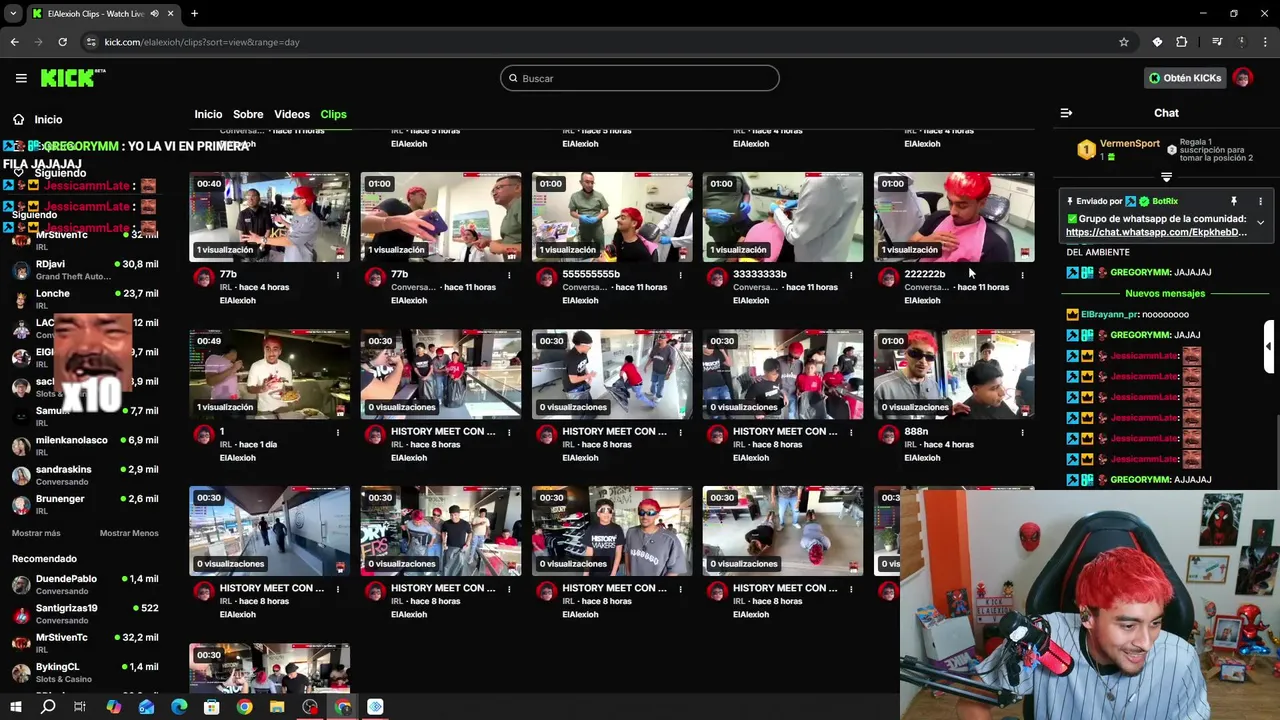
Task: Open the WhatsApp community link in chat
Action: (x=1156, y=232)
